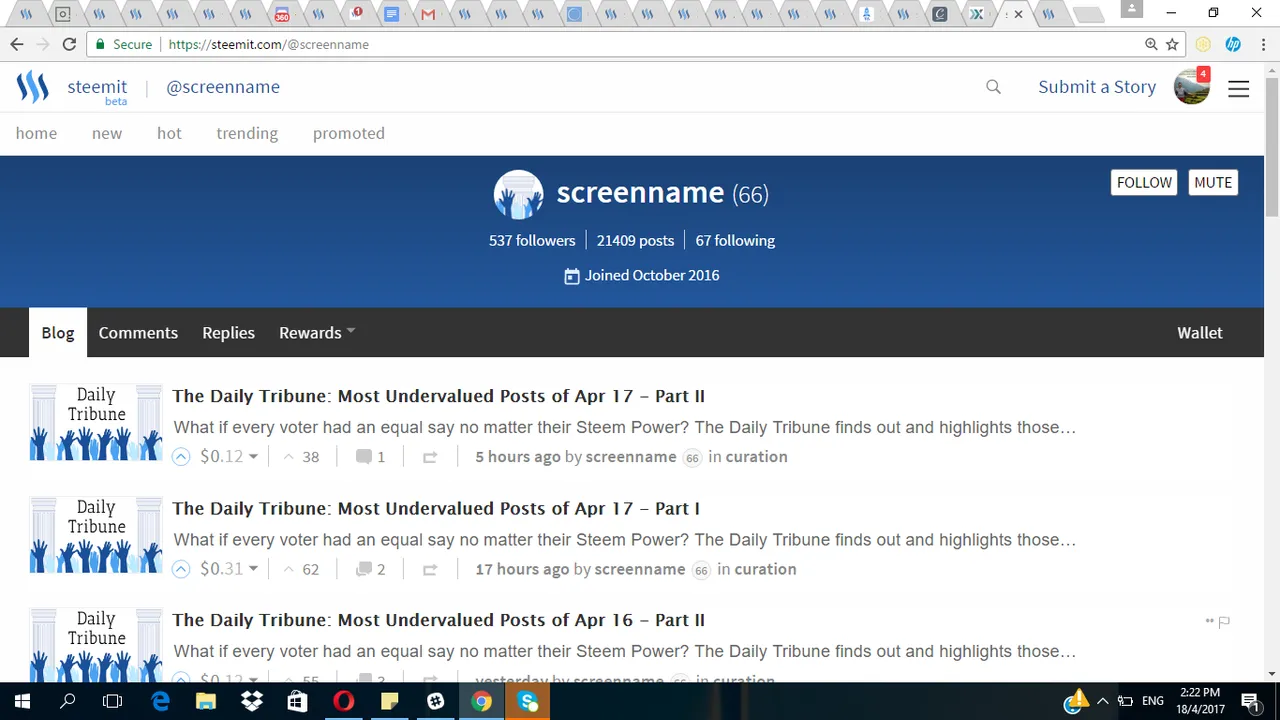1280x720 pixels.
Task: Switch to the Blog tab
Action: click(58, 333)
